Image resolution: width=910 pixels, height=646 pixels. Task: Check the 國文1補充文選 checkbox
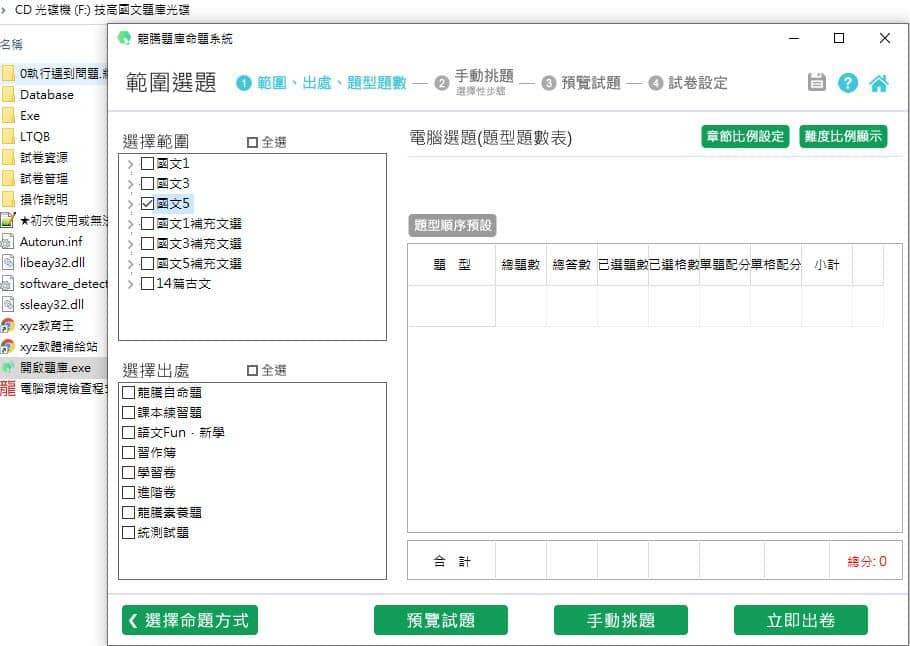pos(147,223)
